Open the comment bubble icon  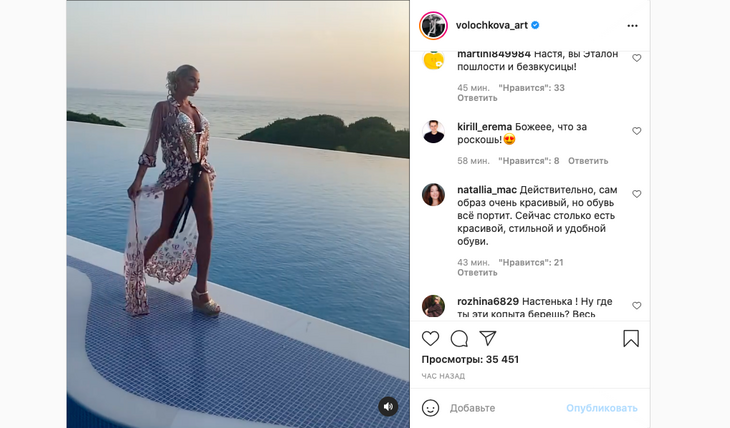coord(459,338)
